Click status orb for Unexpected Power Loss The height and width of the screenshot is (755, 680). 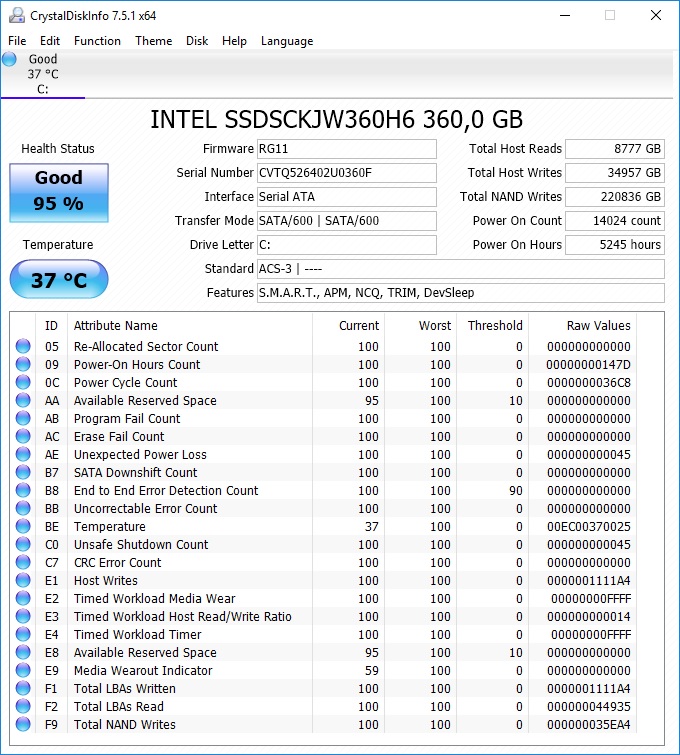(x=23, y=454)
